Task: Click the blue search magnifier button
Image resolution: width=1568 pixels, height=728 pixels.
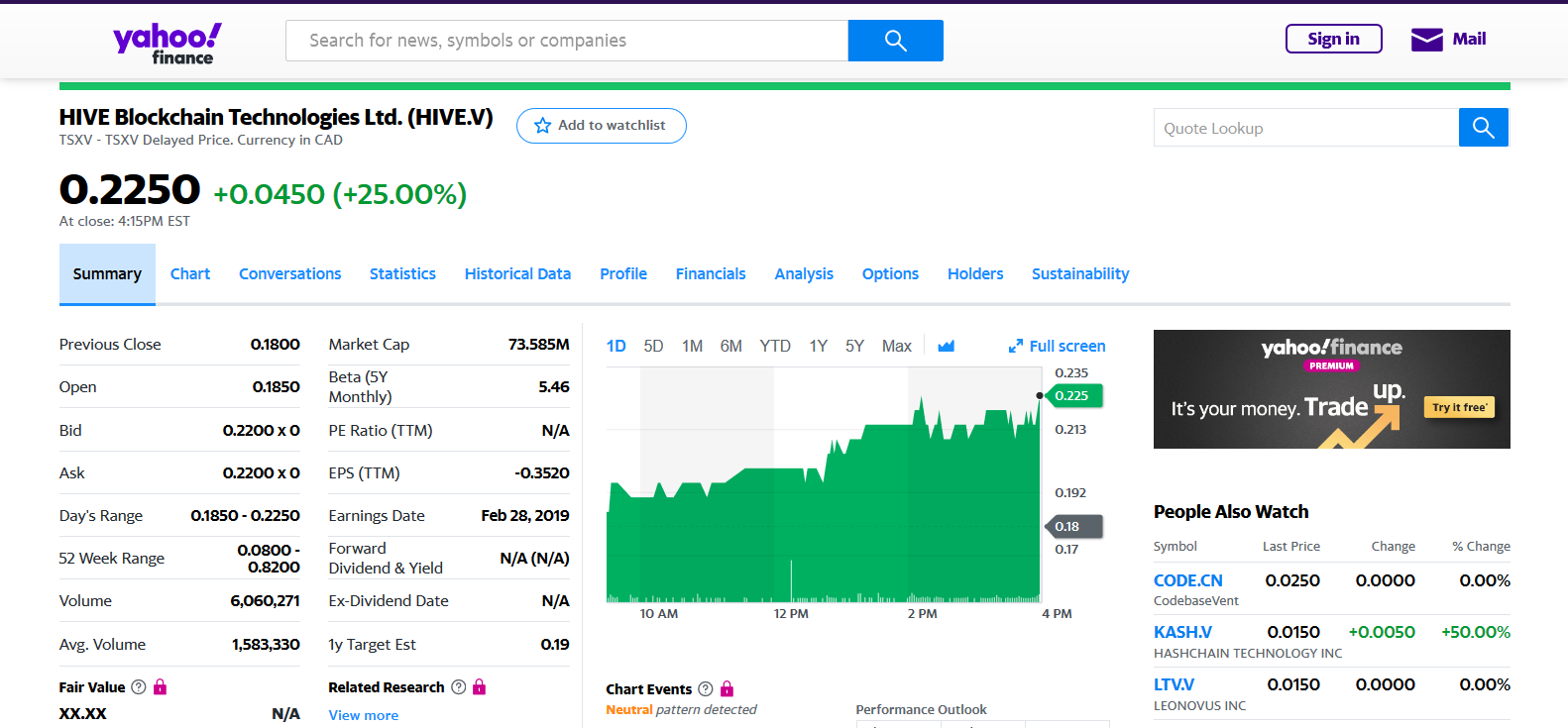Action: tap(895, 41)
